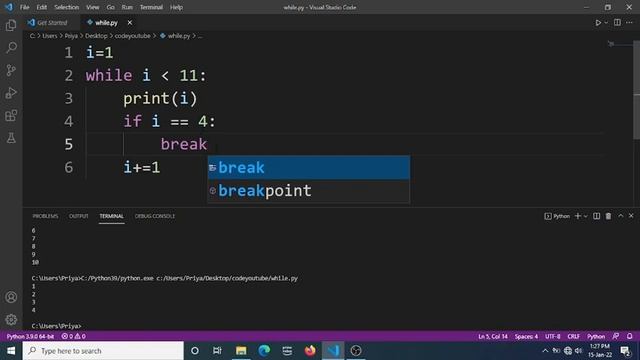
Task: Kill the terminal with trash icon
Action: coord(608,216)
